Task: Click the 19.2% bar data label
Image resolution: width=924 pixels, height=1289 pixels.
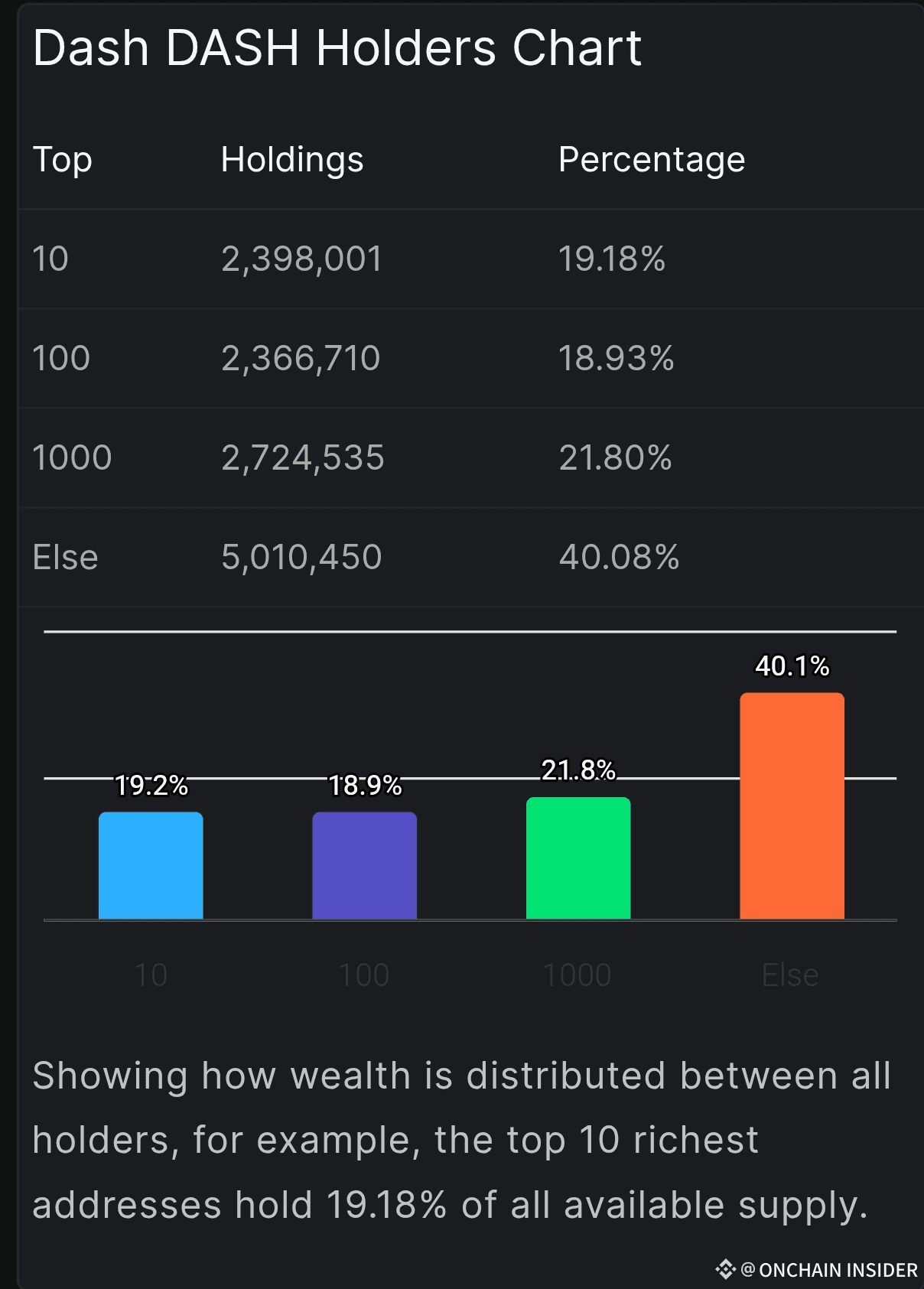Action: coord(151,785)
